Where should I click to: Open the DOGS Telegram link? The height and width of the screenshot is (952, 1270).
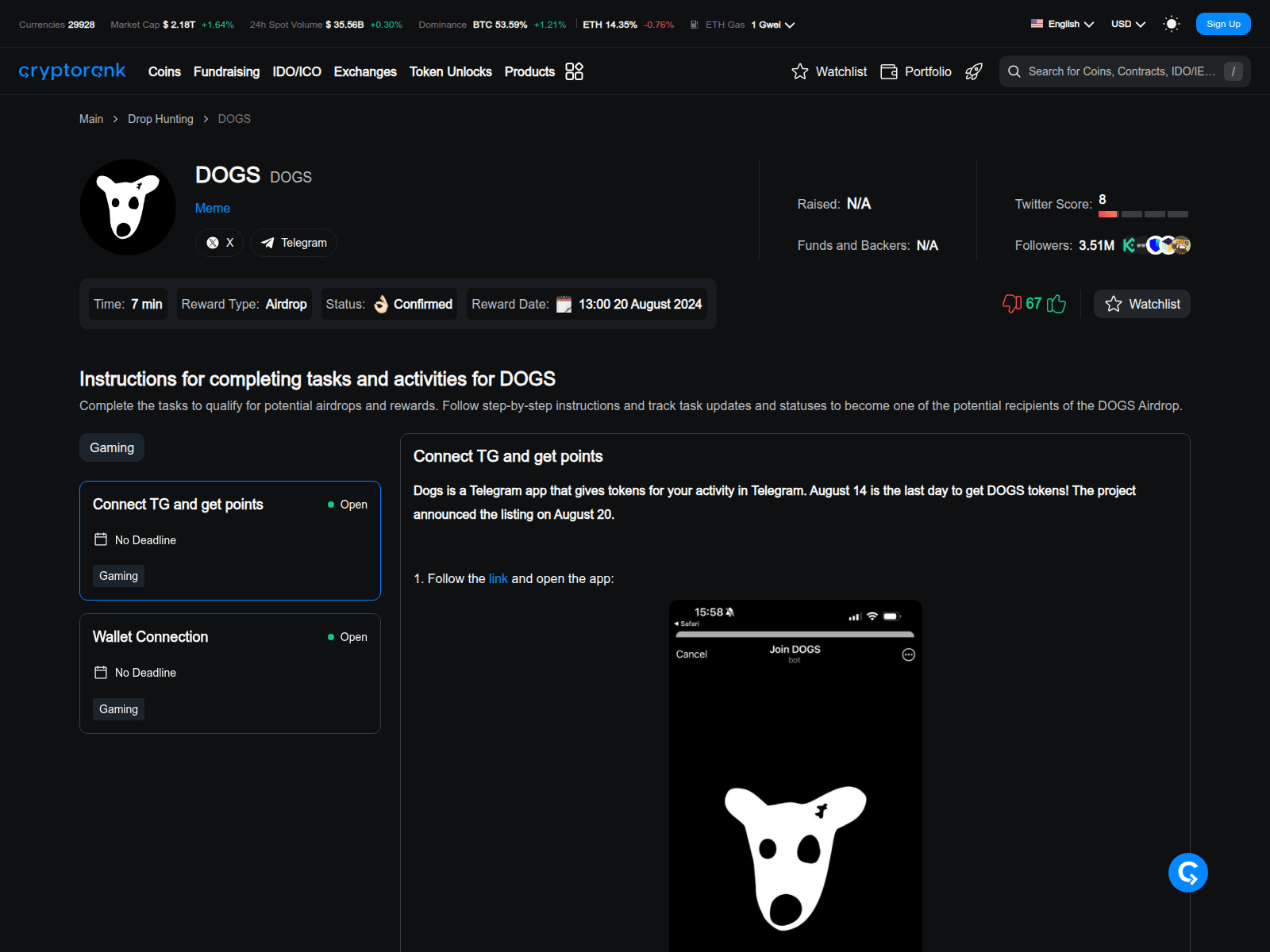pos(294,243)
